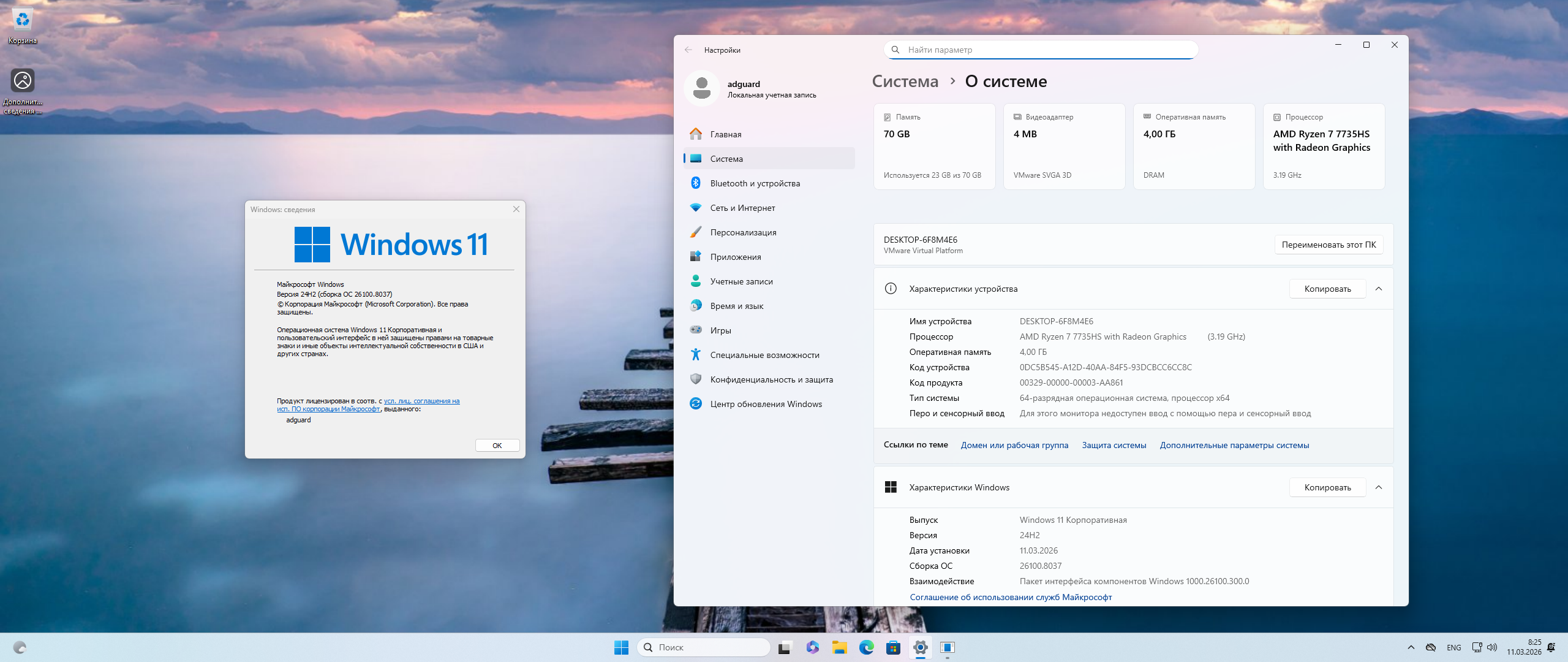The height and width of the screenshot is (662, 1568).
Task: Copy the Характеристики Windows details with Копировать
Action: pyautogui.click(x=1327, y=487)
